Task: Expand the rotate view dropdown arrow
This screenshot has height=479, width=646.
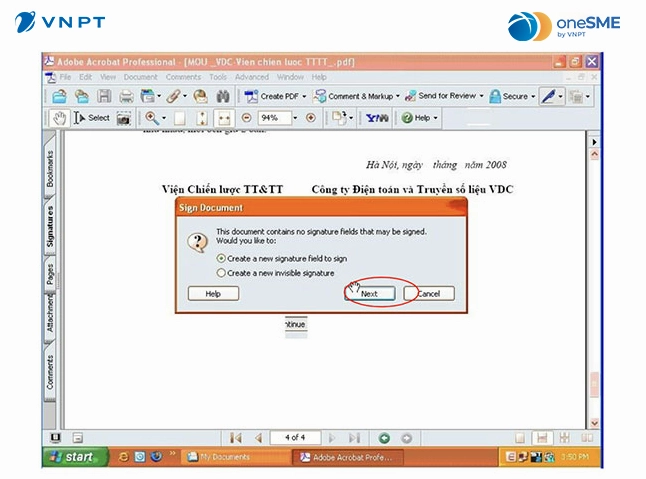Action: (x=351, y=118)
